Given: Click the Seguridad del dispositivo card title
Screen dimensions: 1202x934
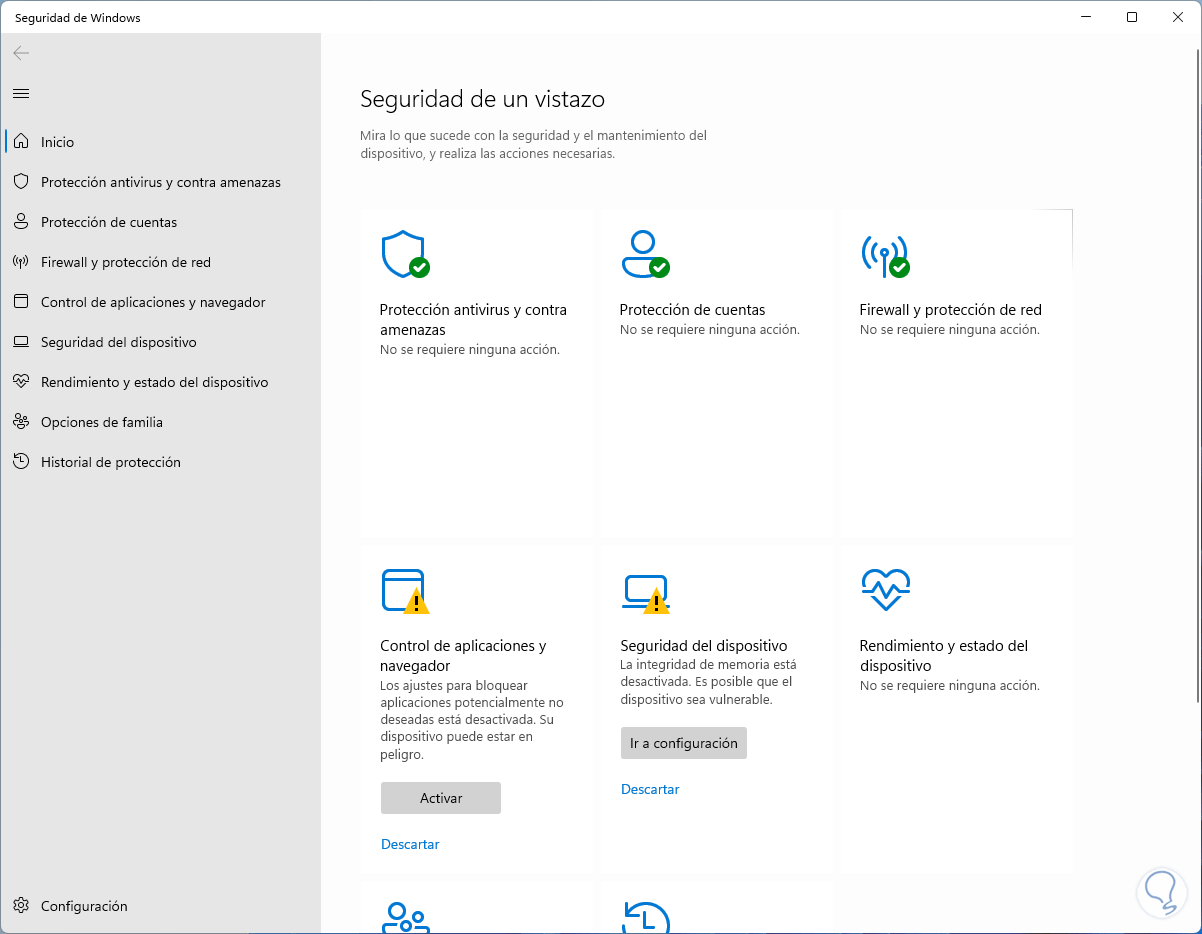Looking at the screenshot, I should [x=704, y=646].
